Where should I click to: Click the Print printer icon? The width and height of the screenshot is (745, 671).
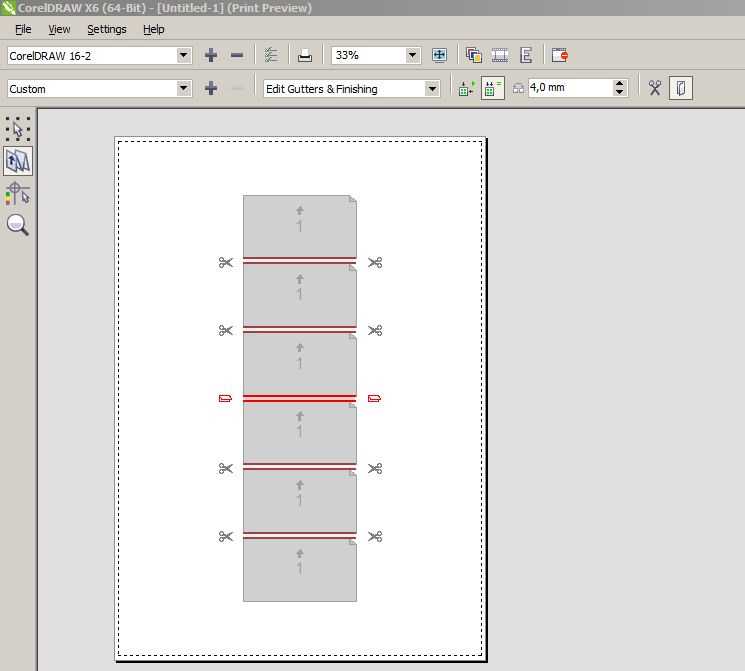305,56
